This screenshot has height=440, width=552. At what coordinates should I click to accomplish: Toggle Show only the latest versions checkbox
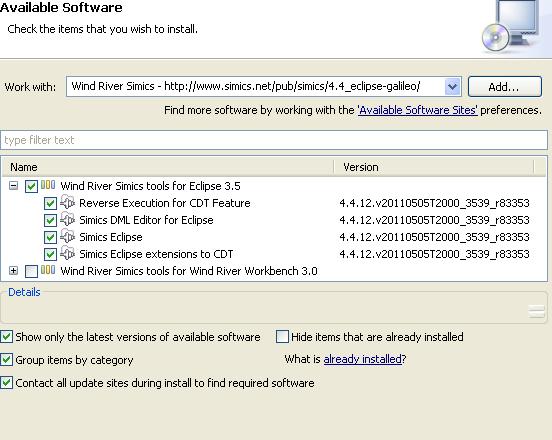point(6,337)
